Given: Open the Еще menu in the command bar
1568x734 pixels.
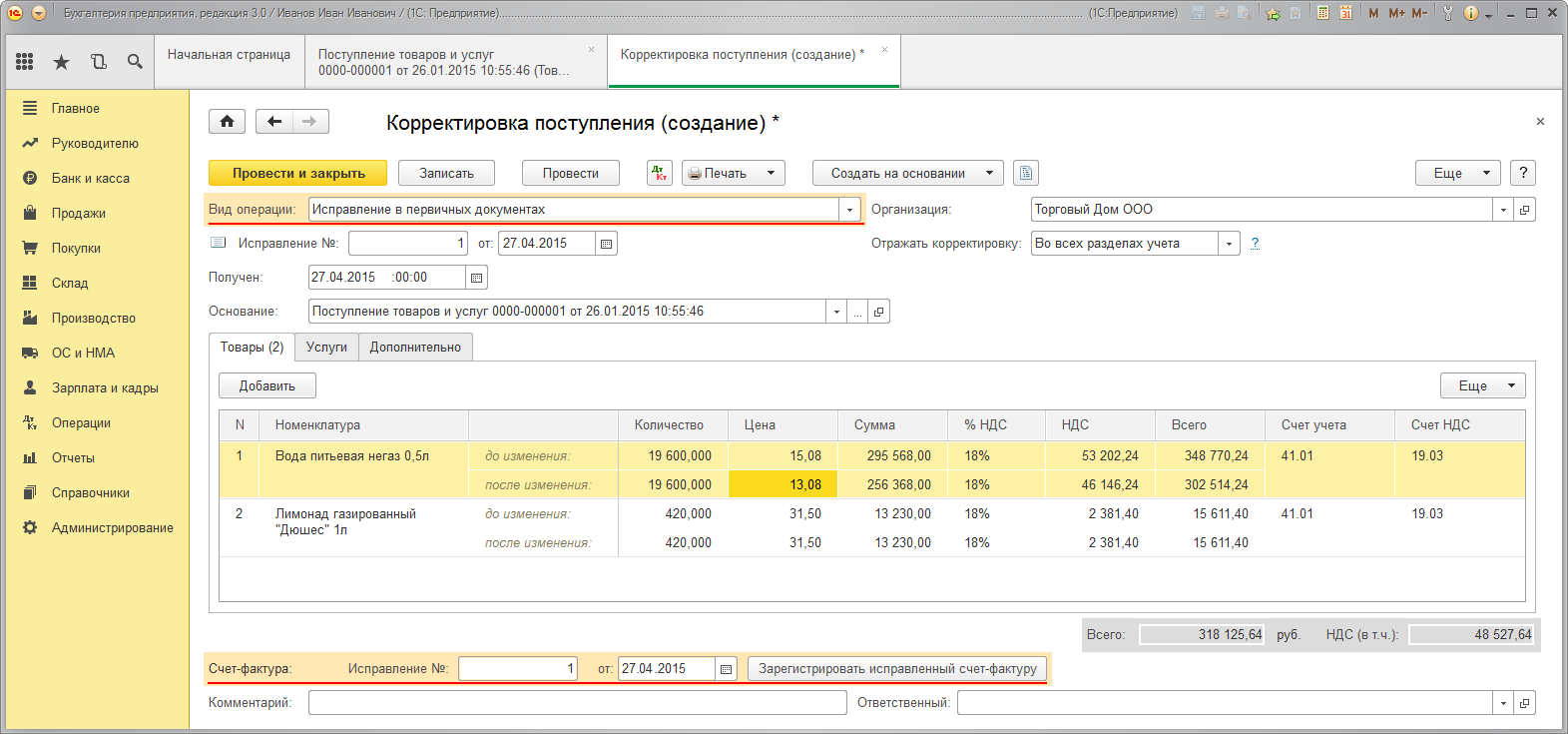Looking at the screenshot, I should tap(1458, 173).
